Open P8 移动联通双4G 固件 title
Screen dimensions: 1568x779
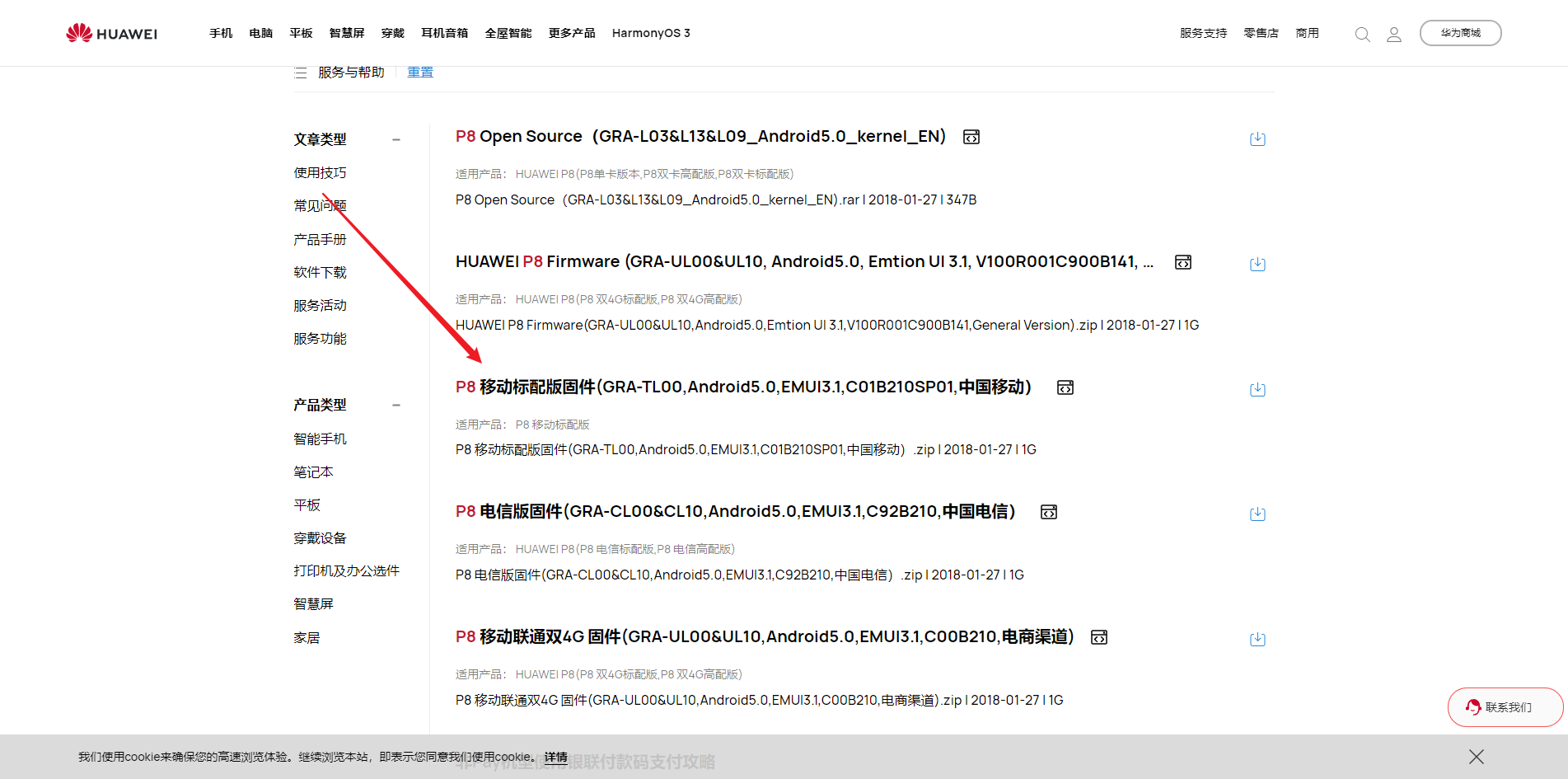(765, 637)
